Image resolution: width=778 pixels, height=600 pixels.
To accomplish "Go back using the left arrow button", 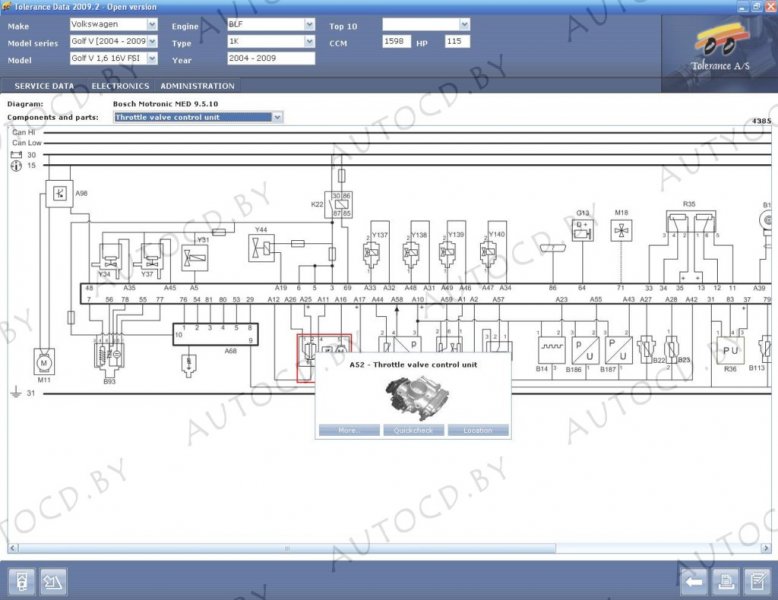I will pos(694,581).
